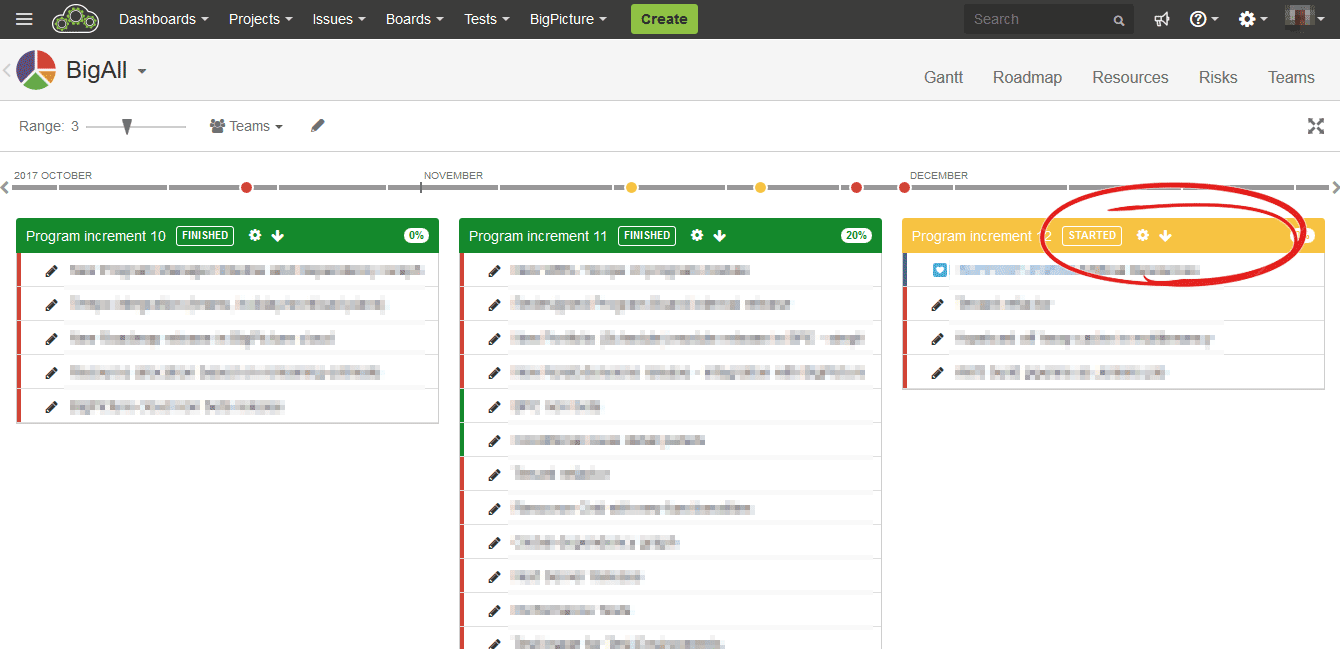The height and width of the screenshot is (649, 1340).
Task: Open the user avatar profile menu
Action: (x=1303, y=18)
